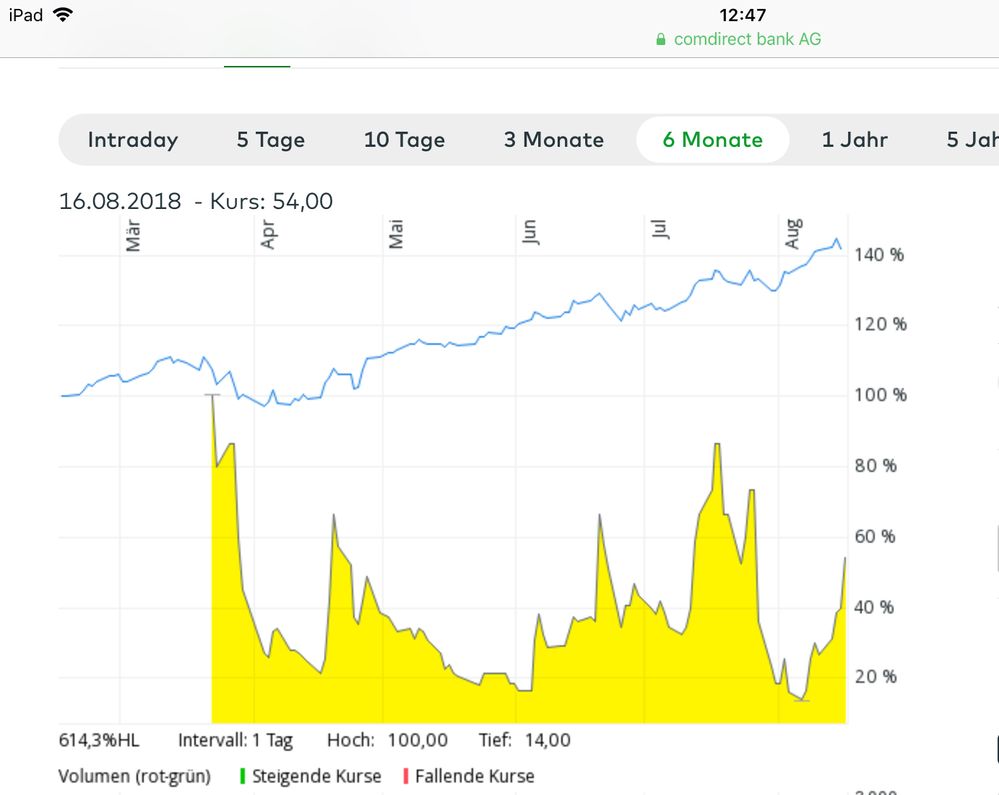Select the 5 Tage time range

pyautogui.click(x=270, y=140)
